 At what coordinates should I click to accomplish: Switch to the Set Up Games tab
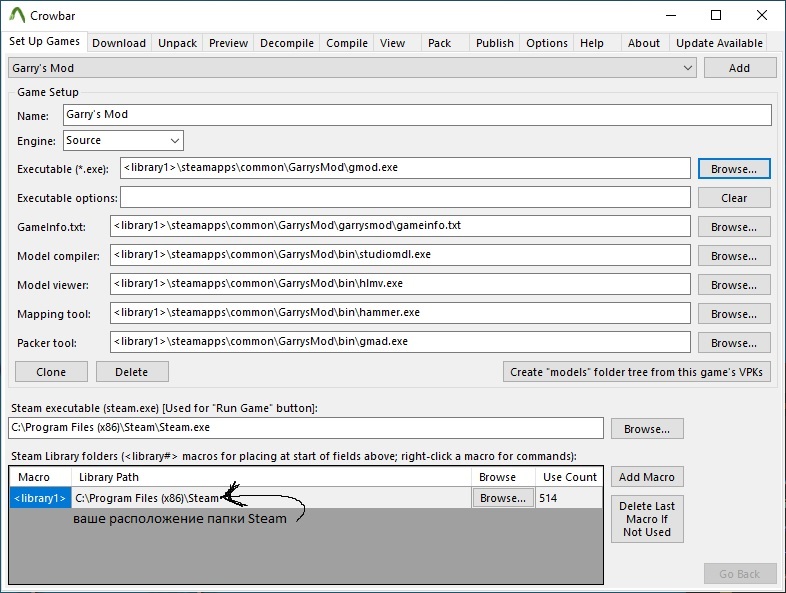click(x=45, y=42)
